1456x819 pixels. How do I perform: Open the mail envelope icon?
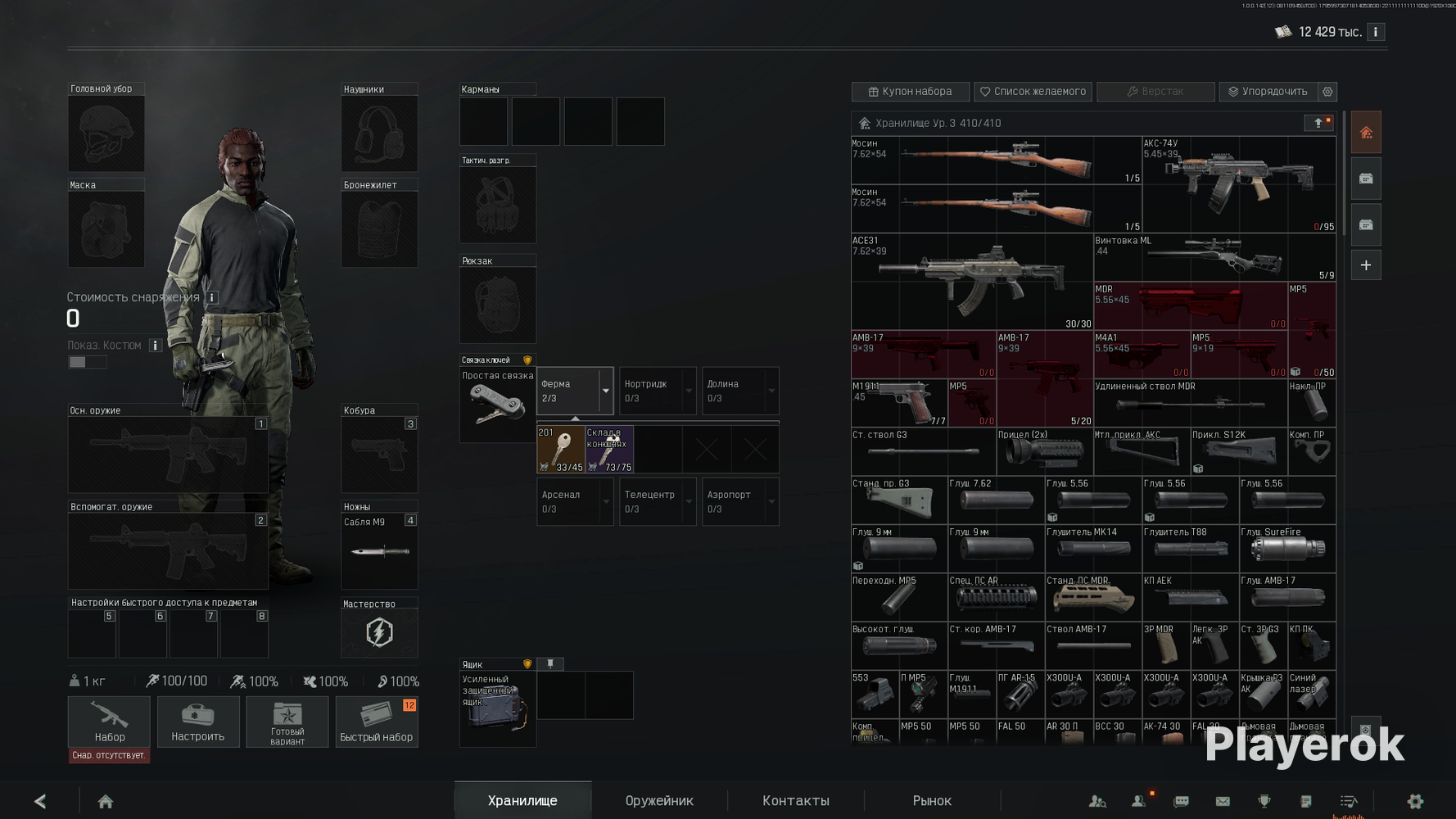(1223, 801)
